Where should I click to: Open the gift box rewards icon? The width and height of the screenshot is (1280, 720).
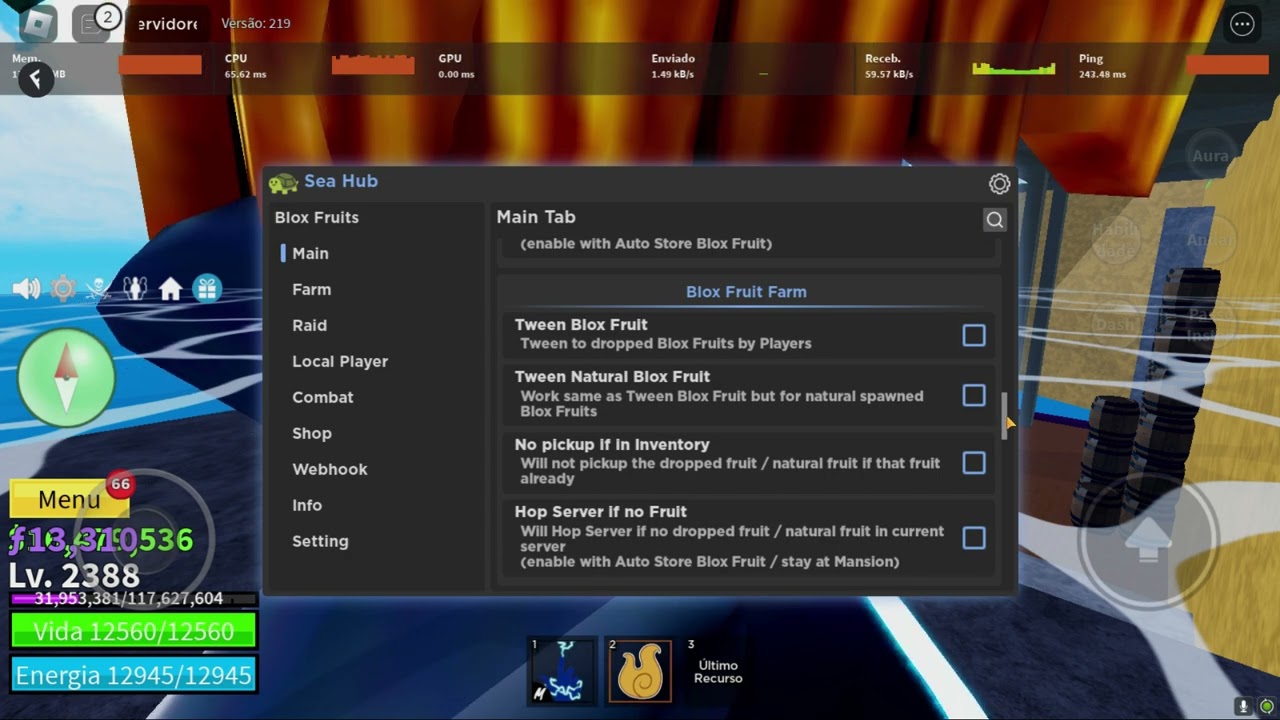point(207,289)
